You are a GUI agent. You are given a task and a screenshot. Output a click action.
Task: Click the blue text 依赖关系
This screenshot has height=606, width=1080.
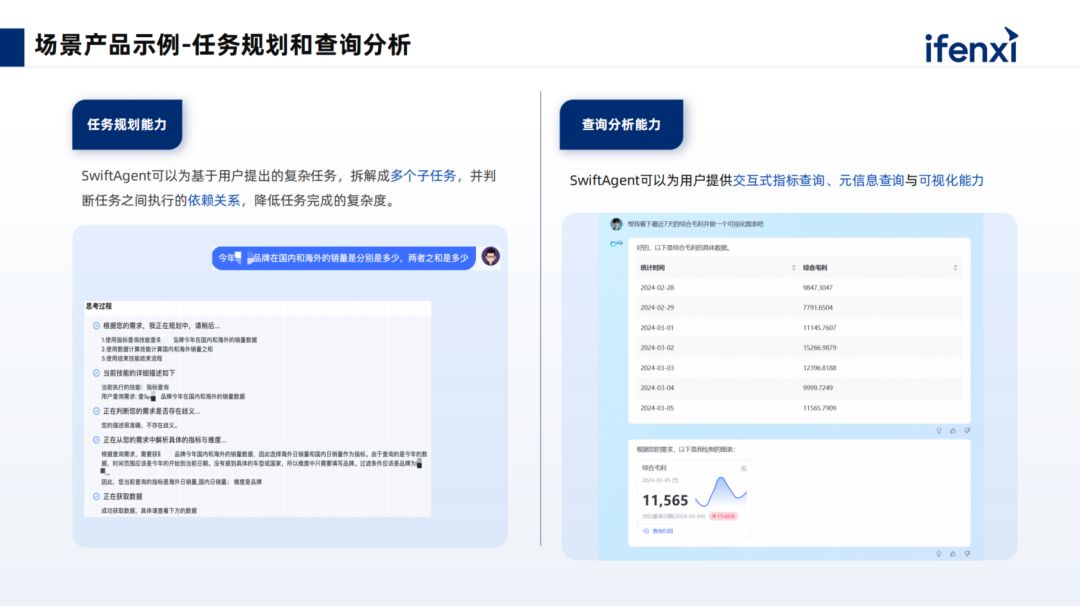point(214,200)
